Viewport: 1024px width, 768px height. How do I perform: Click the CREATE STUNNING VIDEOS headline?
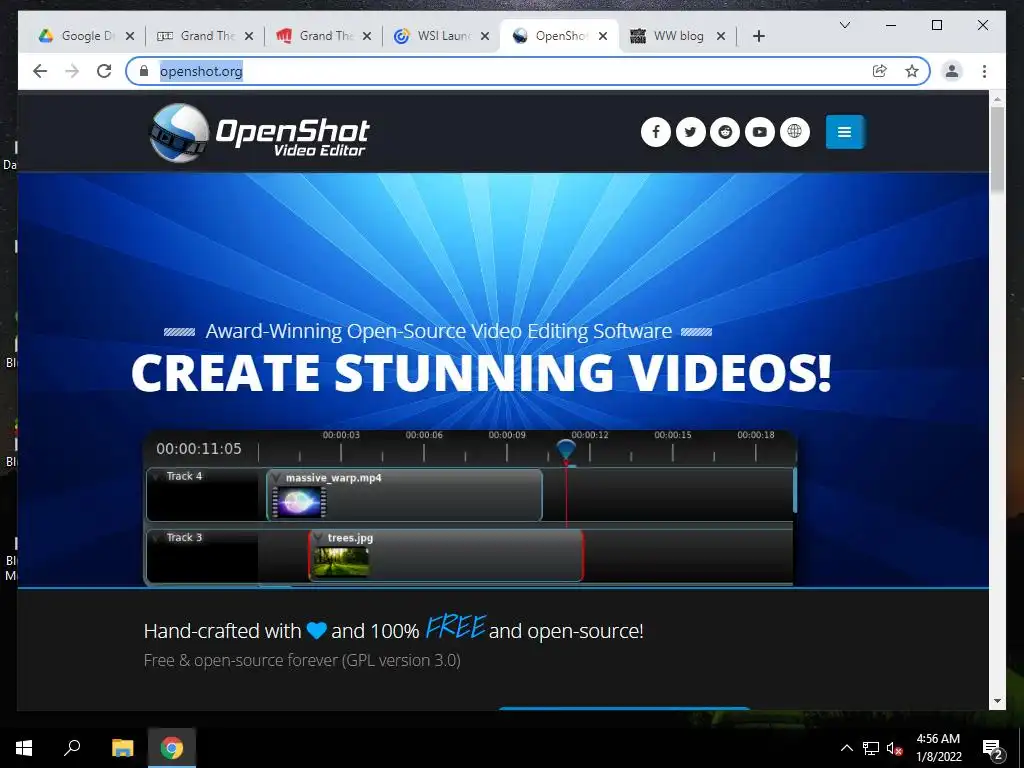coord(481,374)
